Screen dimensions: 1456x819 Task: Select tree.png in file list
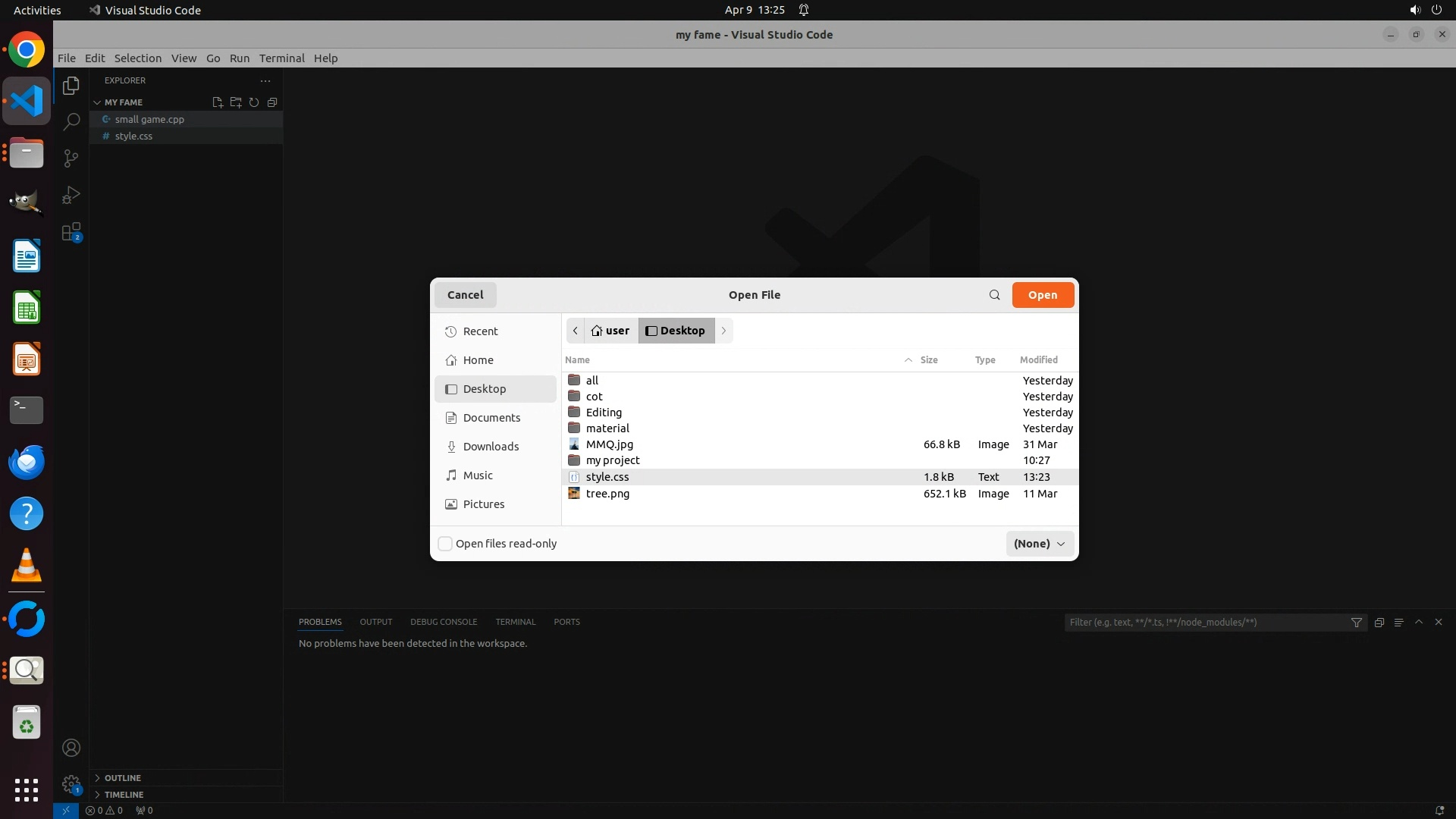(607, 494)
